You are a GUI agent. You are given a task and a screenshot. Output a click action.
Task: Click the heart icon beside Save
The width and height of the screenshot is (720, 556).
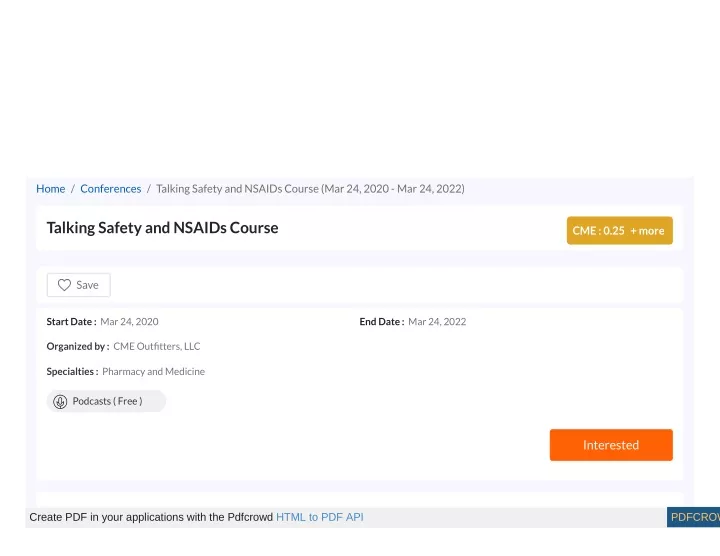pos(64,285)
